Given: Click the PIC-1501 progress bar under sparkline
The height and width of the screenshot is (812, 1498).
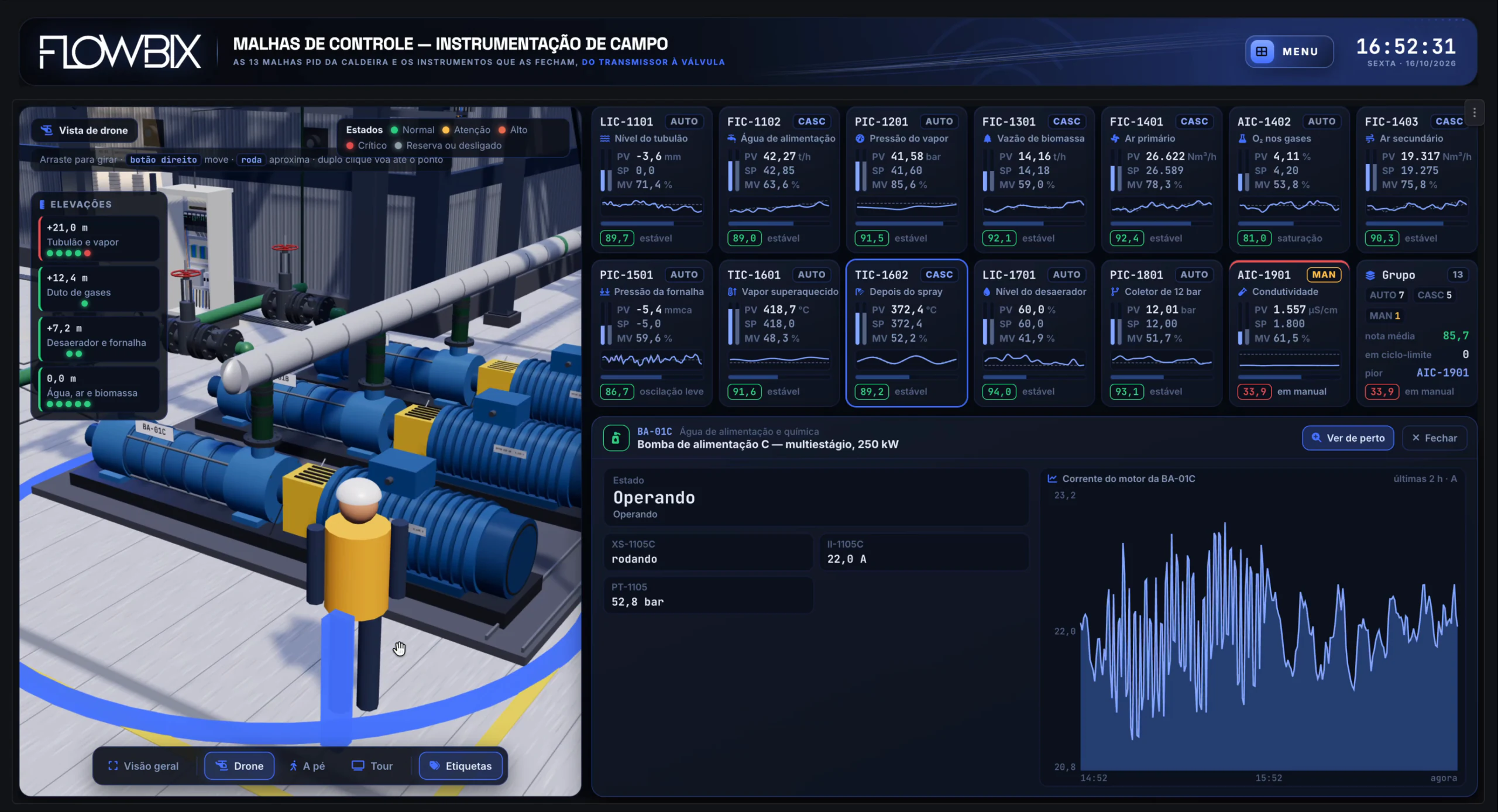Looking at the screenshot, I should coord(651,377).
